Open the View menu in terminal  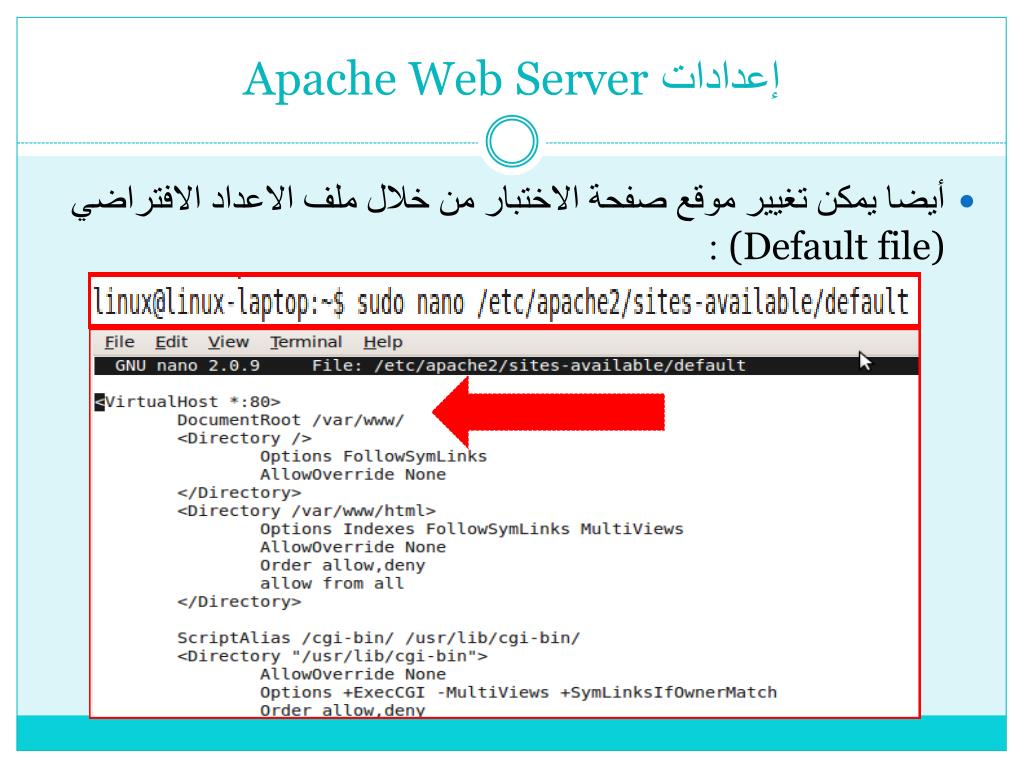[228, 342]
